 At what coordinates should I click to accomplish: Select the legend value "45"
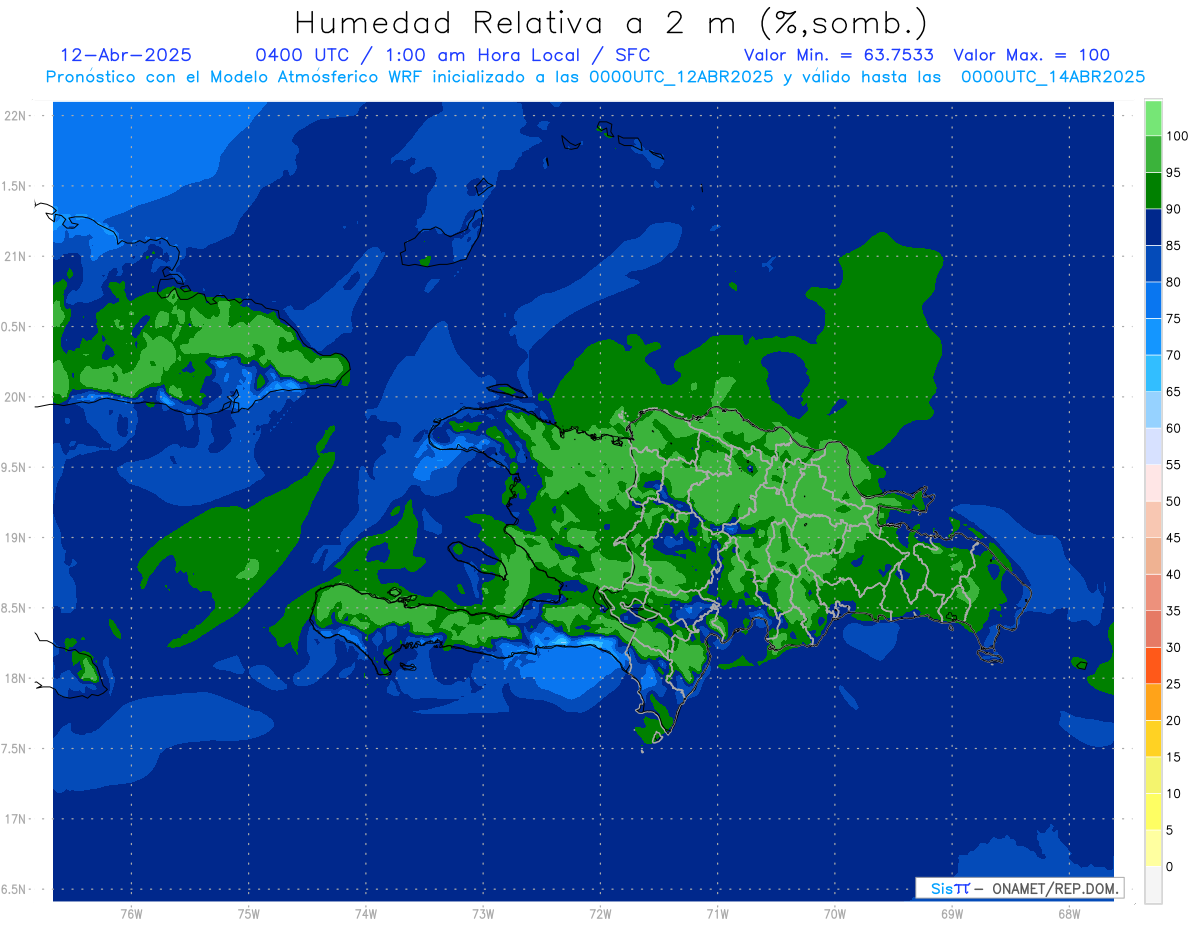(1173, 538)
